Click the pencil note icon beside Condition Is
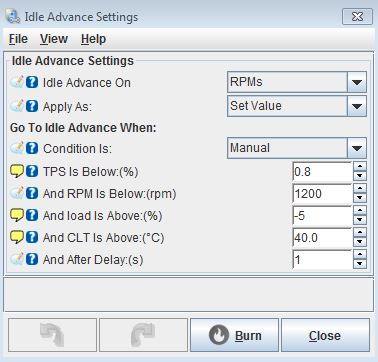This screenshot has width=378, height=362. click(17, 148)
